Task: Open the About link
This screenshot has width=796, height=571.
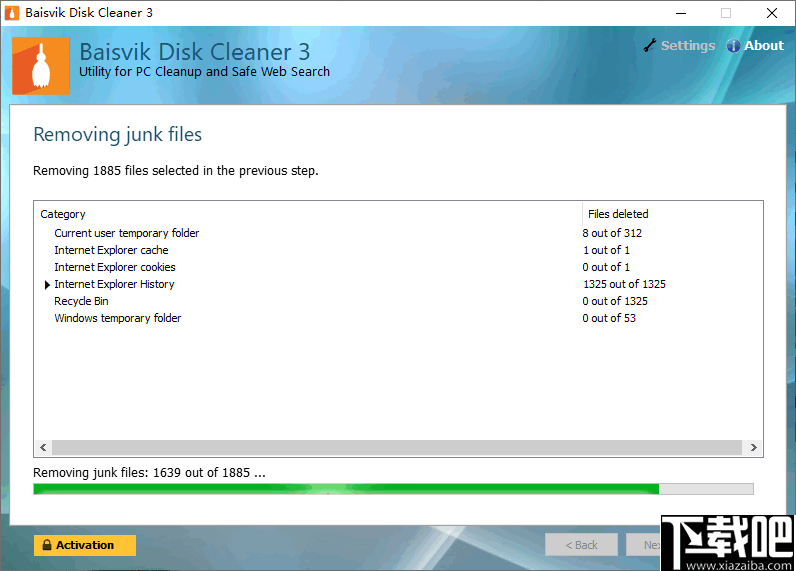Action: (764, 46)
